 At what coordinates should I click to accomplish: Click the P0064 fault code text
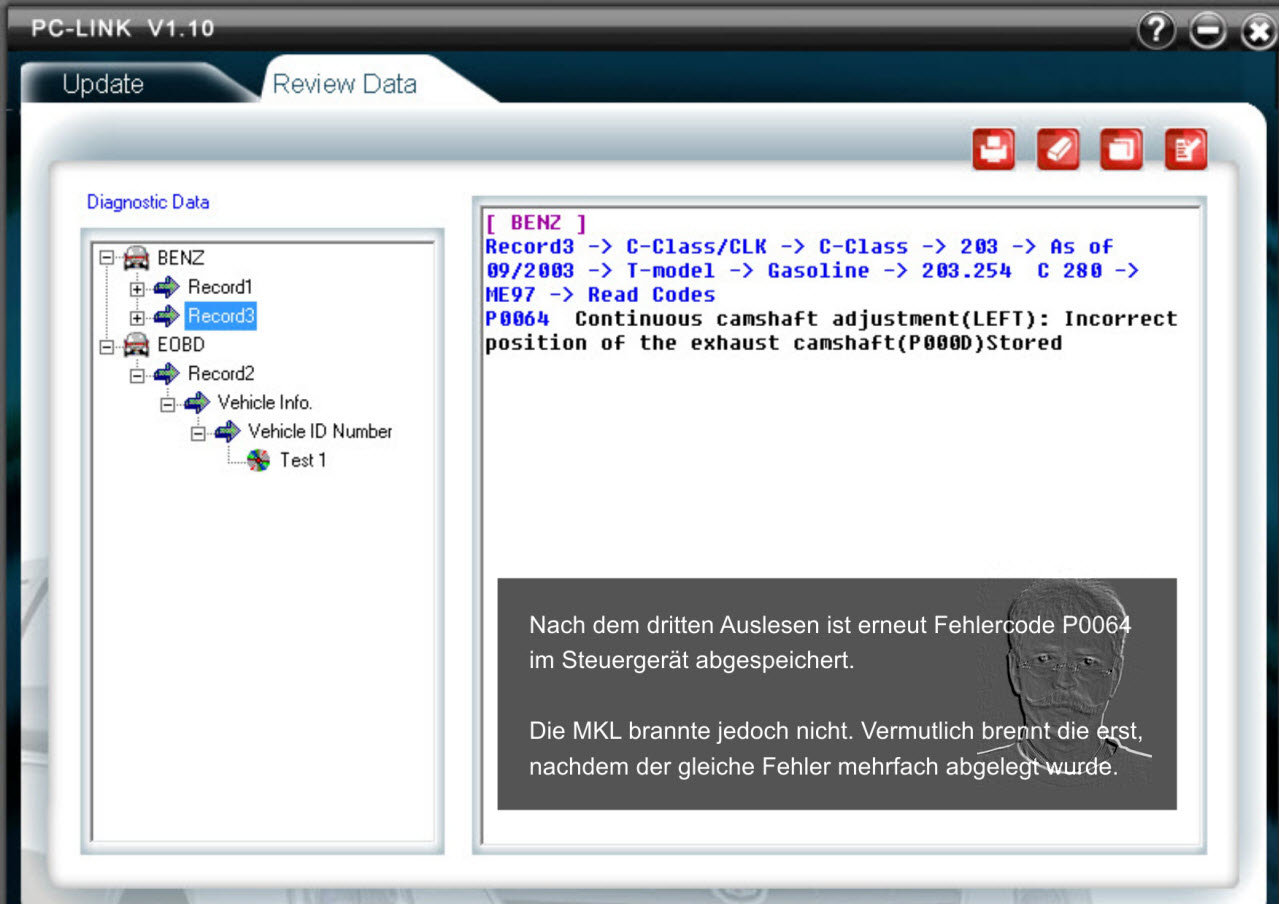(517, 319)
